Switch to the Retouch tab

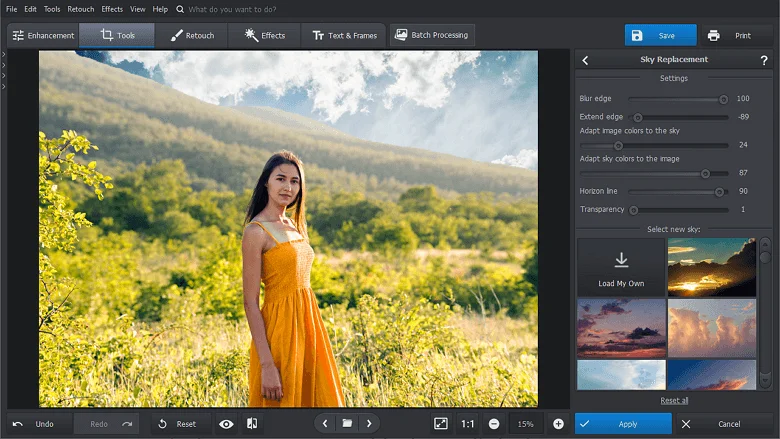192,35
